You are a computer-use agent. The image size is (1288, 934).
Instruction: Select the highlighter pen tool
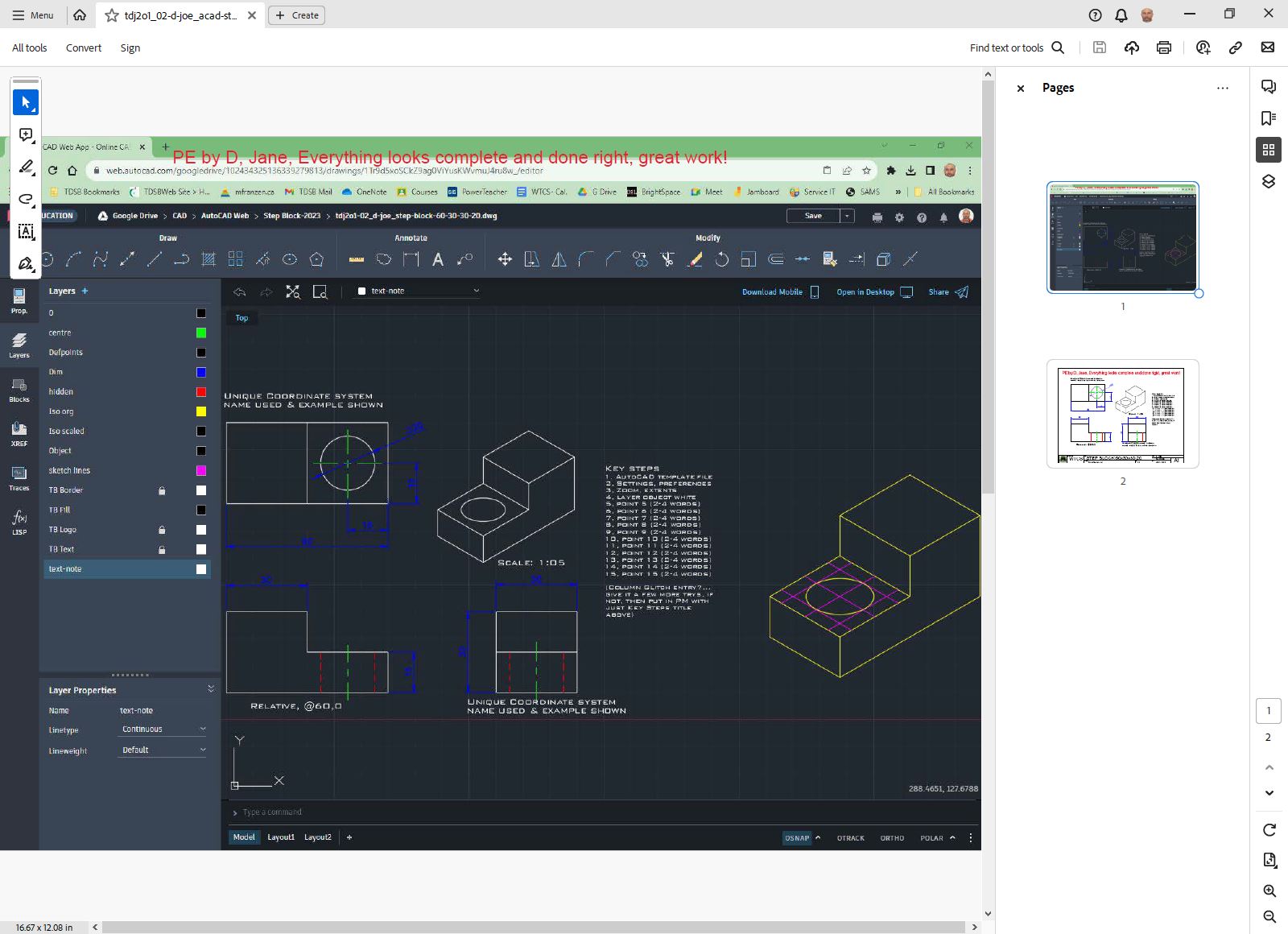click(x=26, y=167)
